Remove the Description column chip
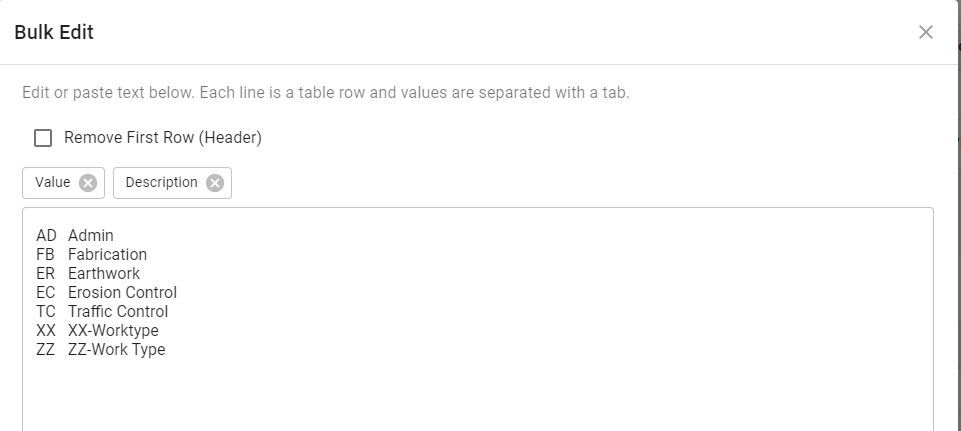Image resolution: width=961 pixels, height=431 pixels. (x=215, y=183)
